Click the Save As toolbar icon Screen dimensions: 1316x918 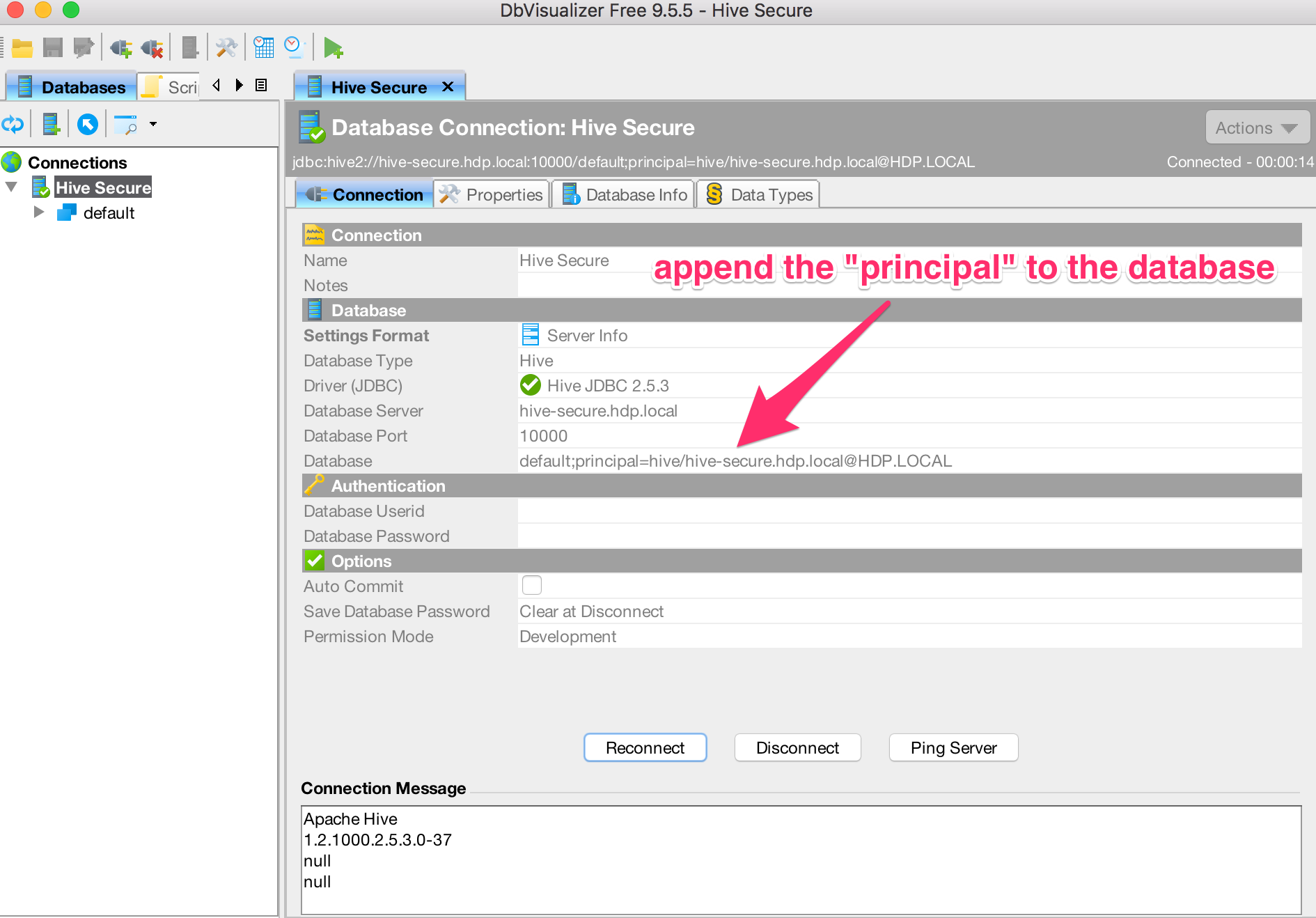pos(84,48)
